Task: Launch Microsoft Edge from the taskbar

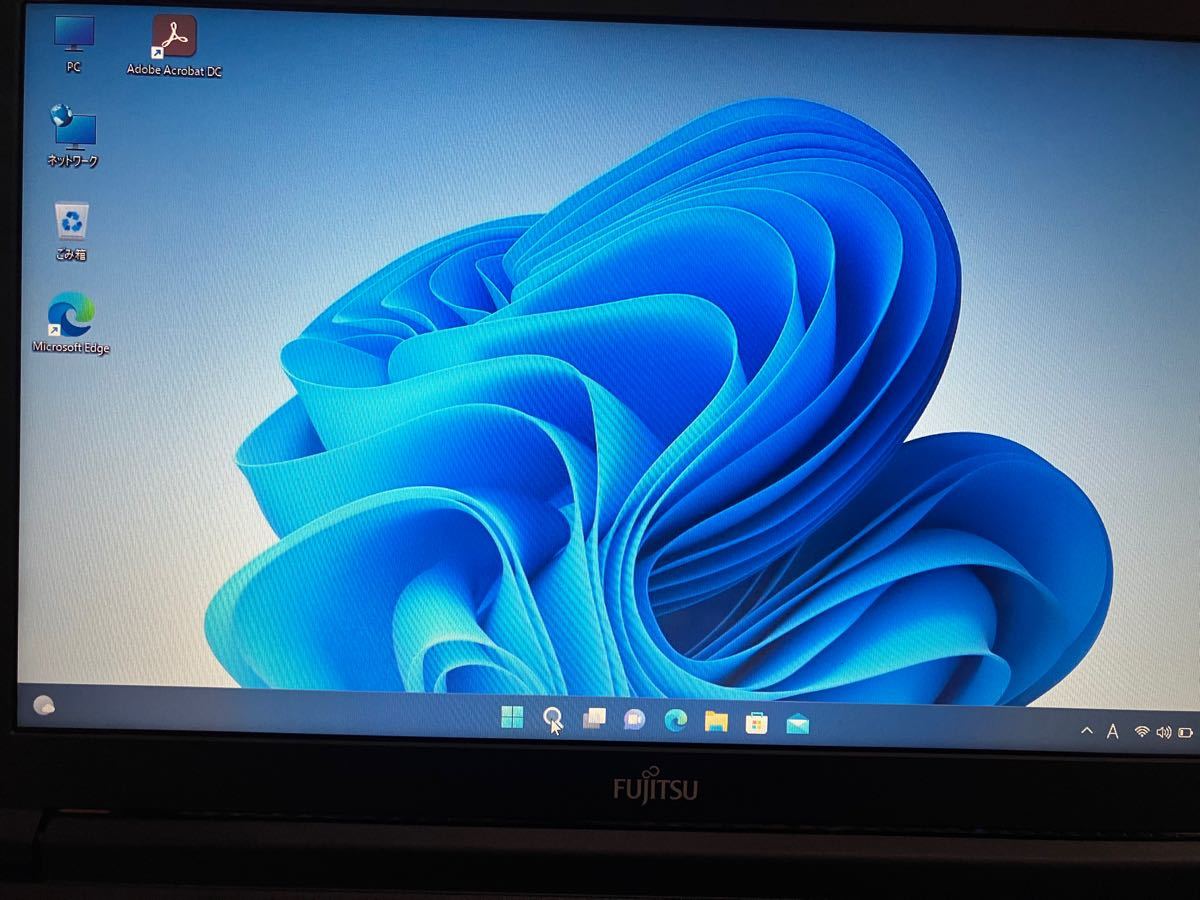Action: (676, 720)
